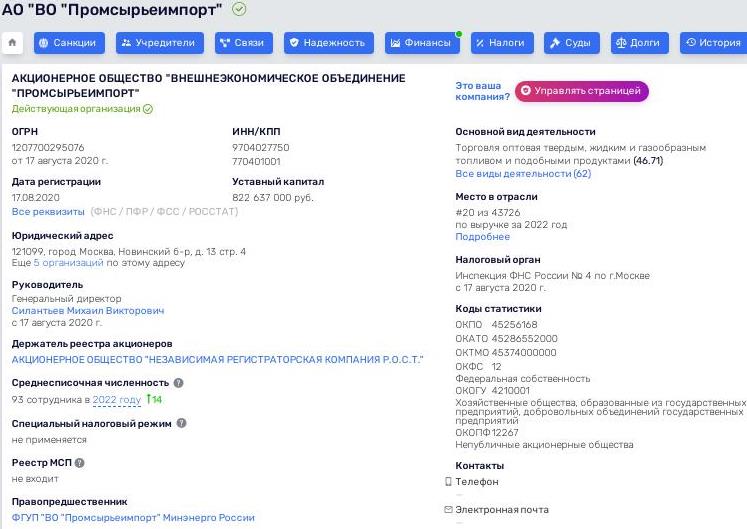The height and width of the screenshot is (529, 747).
Task: Open ФГУП "ВО "Промсырьеимпорт" predecessor link
Action: tap(133, 518)
